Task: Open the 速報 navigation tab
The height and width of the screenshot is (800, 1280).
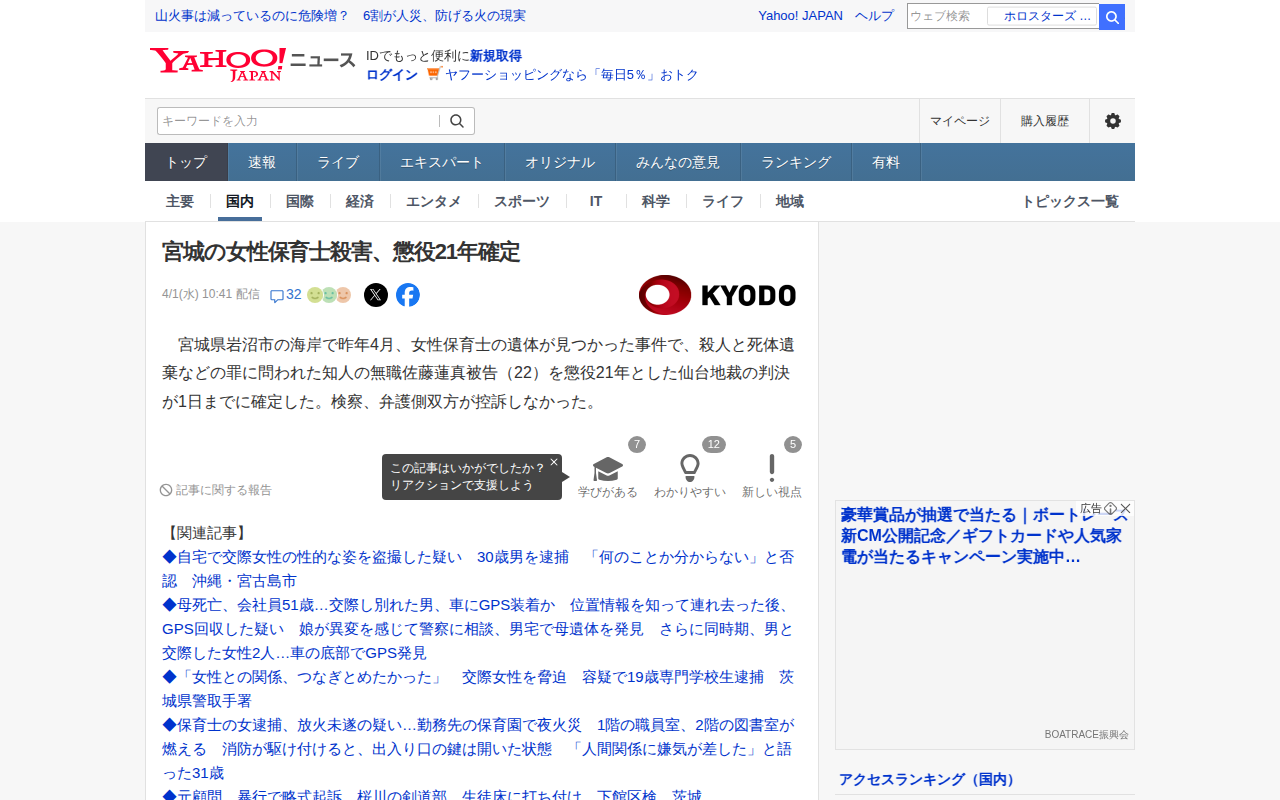Action: [262, 162]
